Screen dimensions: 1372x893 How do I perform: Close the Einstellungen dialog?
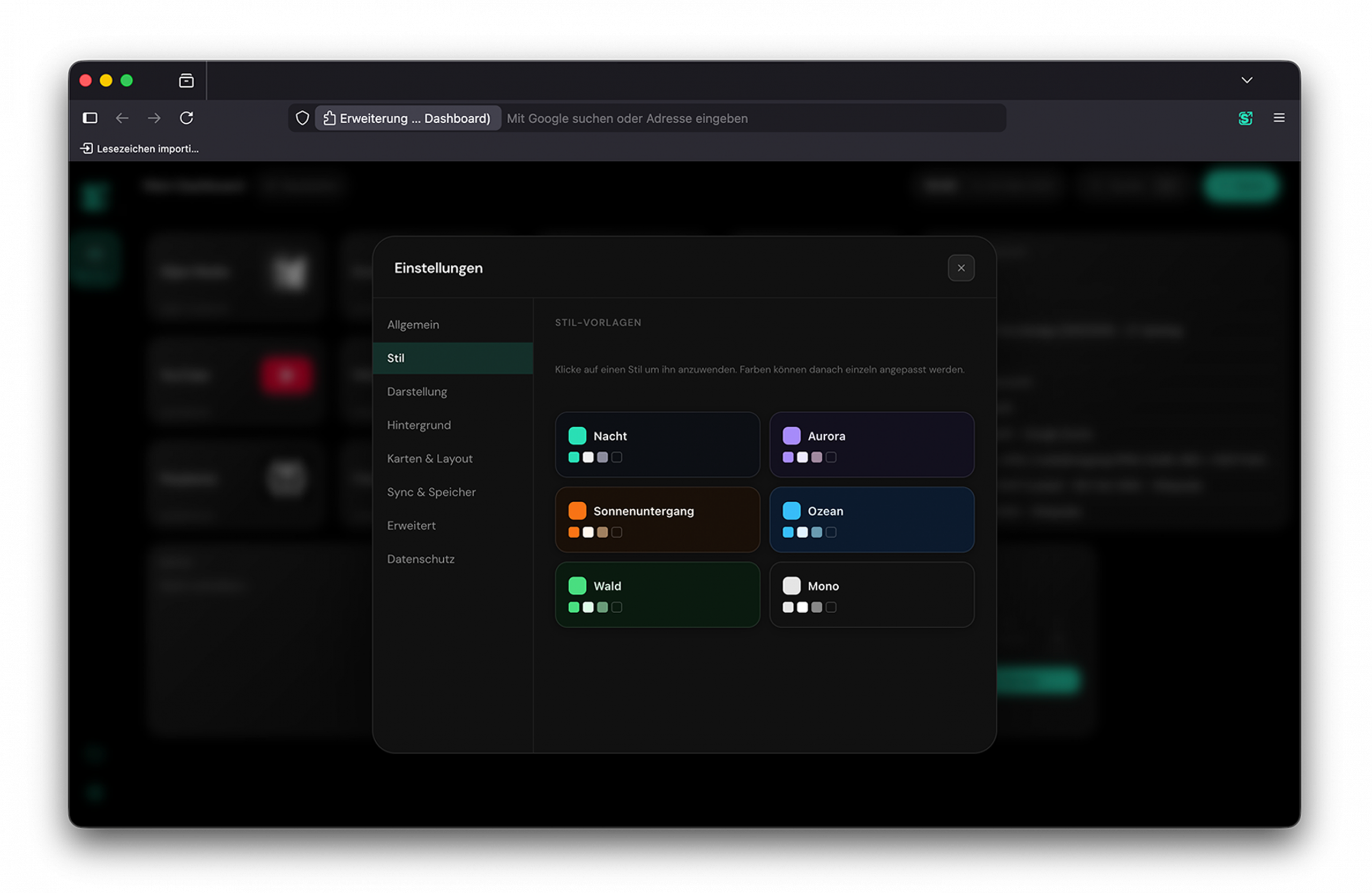click(961, 267)
